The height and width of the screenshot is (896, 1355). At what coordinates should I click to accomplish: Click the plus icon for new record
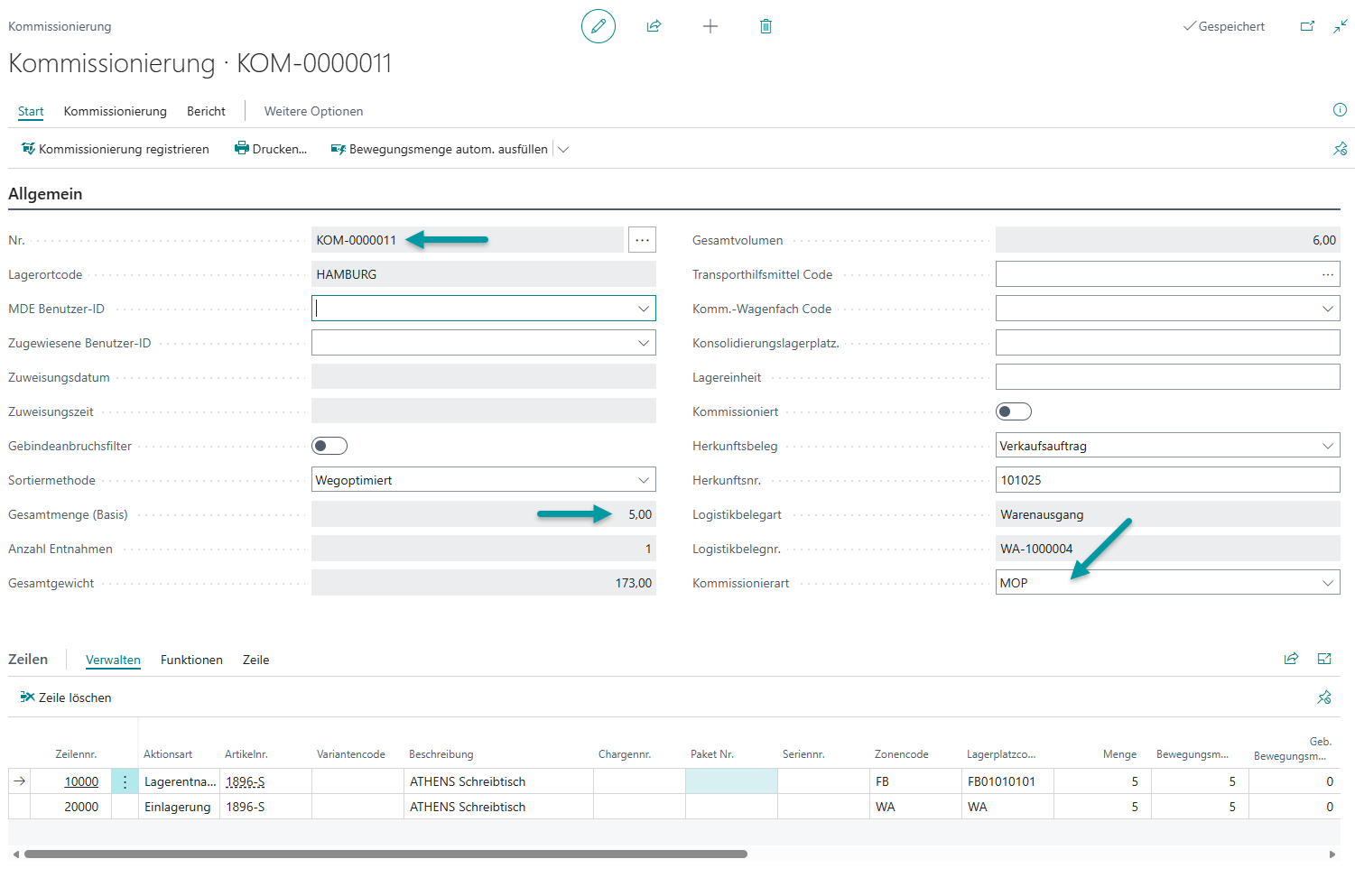[710, 26]
